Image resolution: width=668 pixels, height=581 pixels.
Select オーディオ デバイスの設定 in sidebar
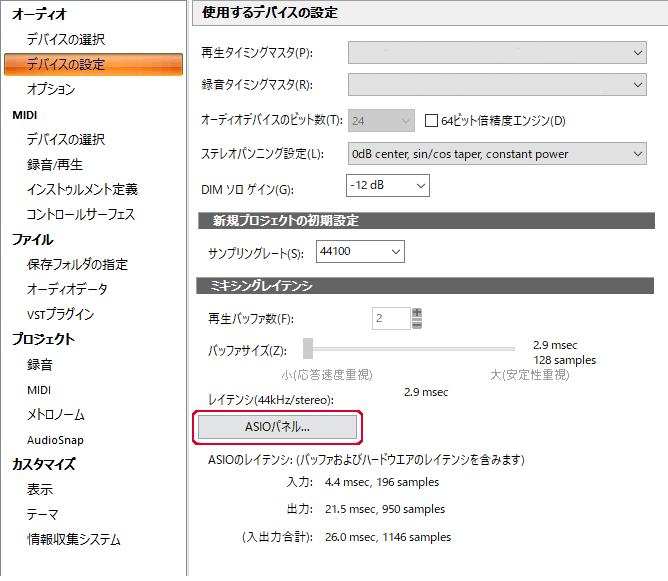coord(93,64)
